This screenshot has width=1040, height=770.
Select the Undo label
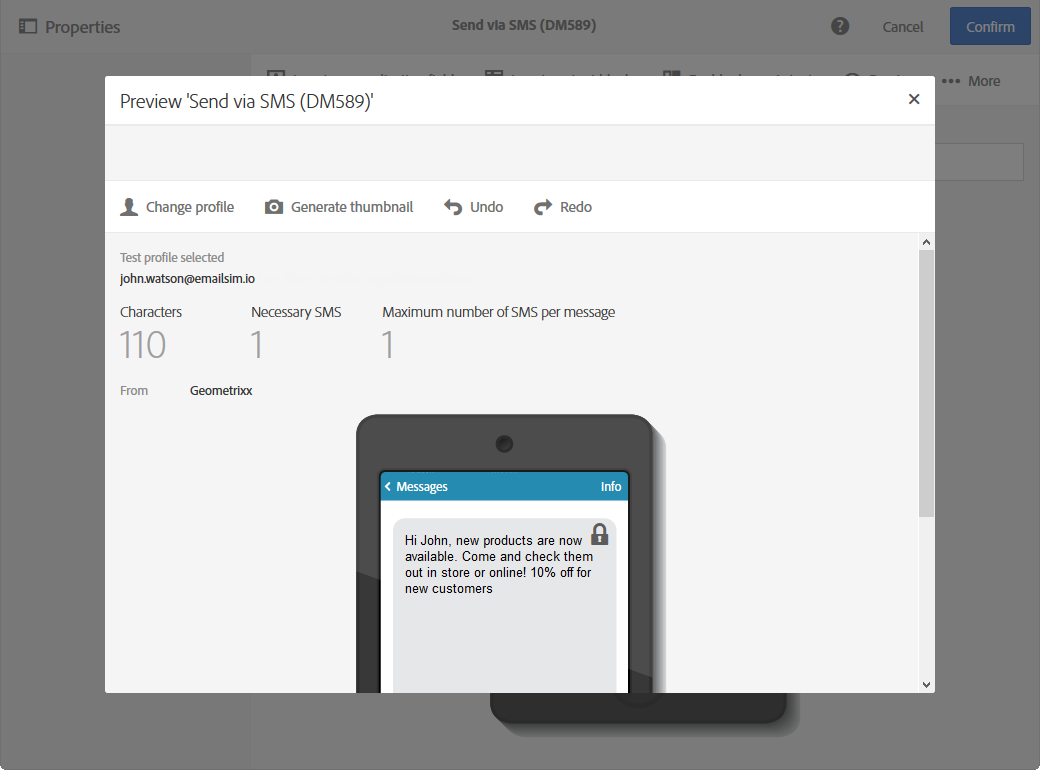[486, 207]
